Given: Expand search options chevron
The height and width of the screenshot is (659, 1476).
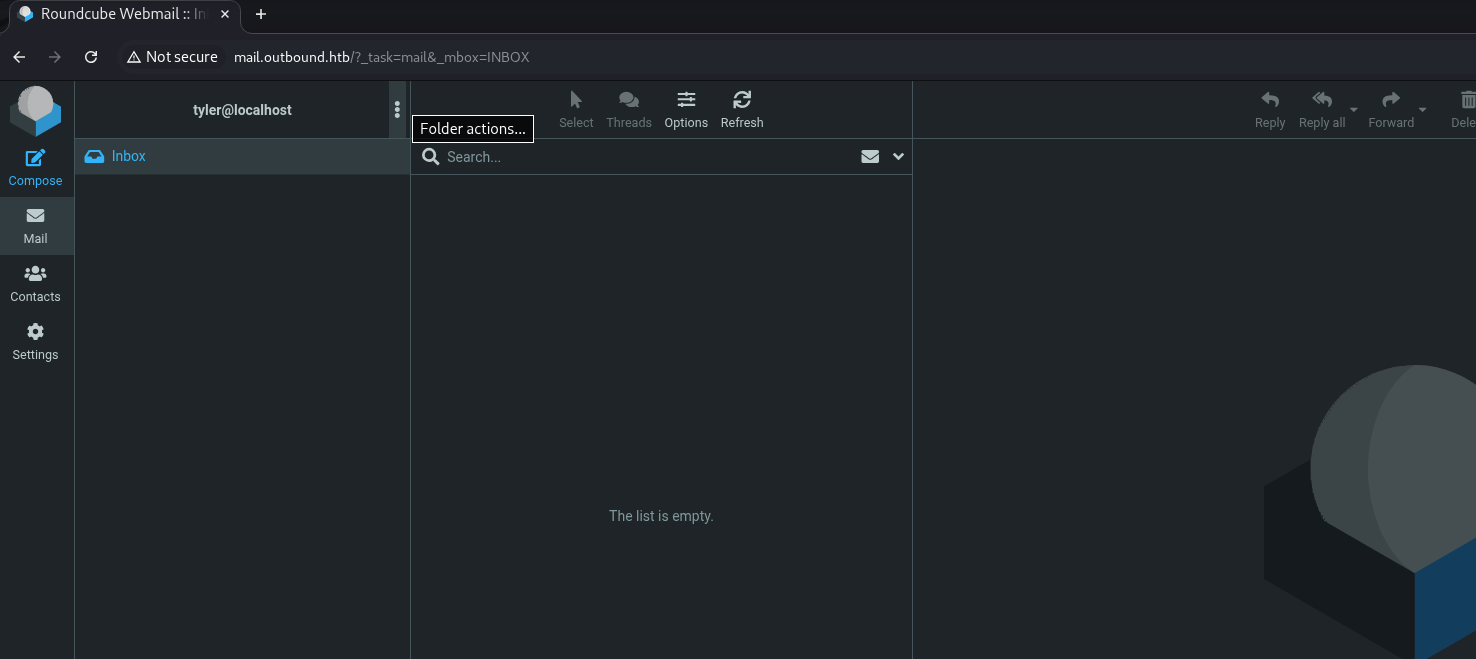Looking at the screenshot, I should (x=898, y=157).
